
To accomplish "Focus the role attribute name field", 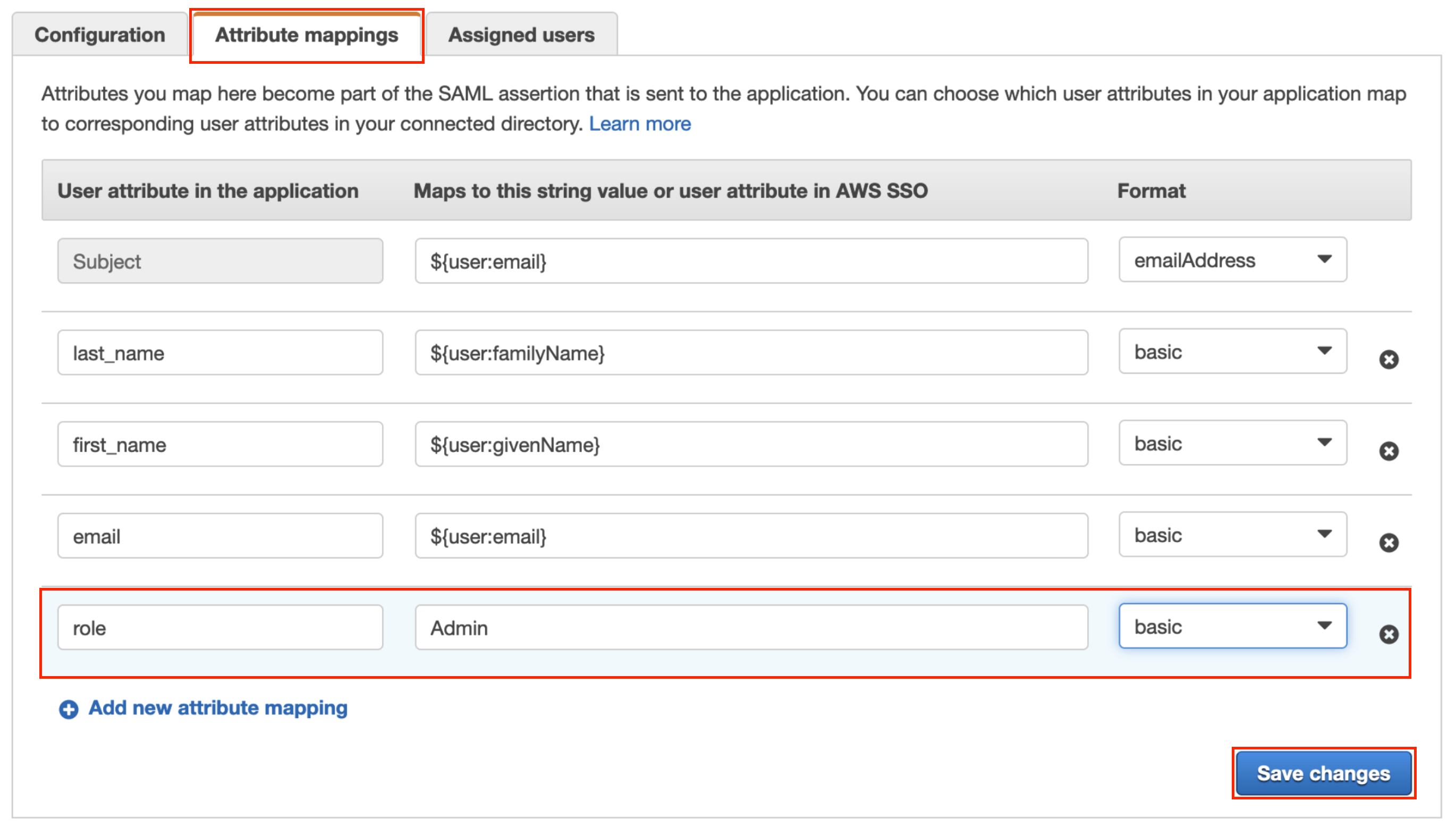I will [x=220, y=627].
